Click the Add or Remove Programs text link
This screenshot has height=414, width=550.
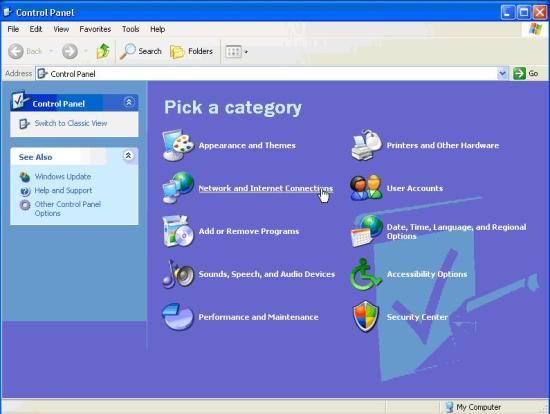[x=249, y=231]
